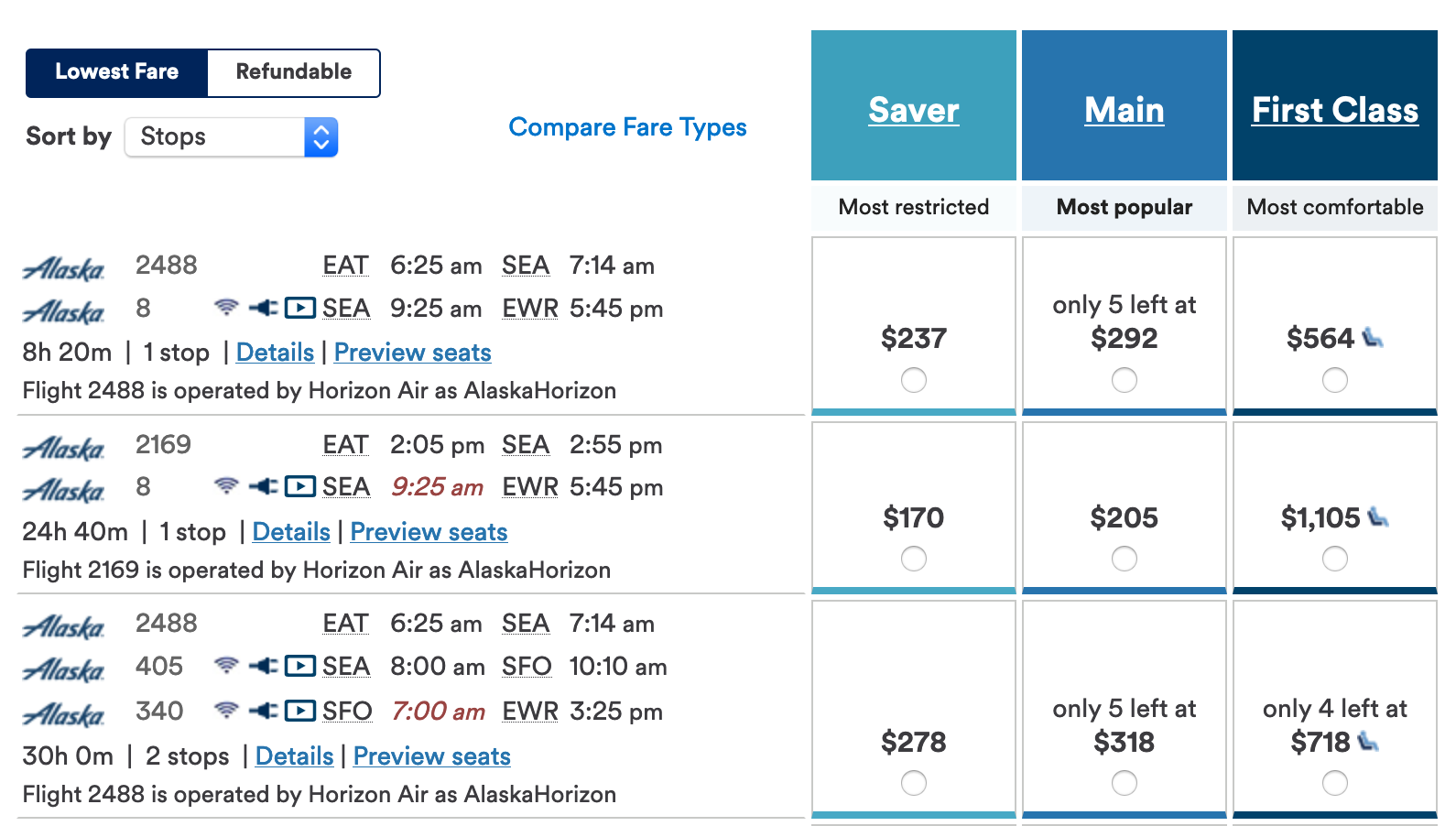Click the Alaska logo beside flight 2169

coord(64,448)
